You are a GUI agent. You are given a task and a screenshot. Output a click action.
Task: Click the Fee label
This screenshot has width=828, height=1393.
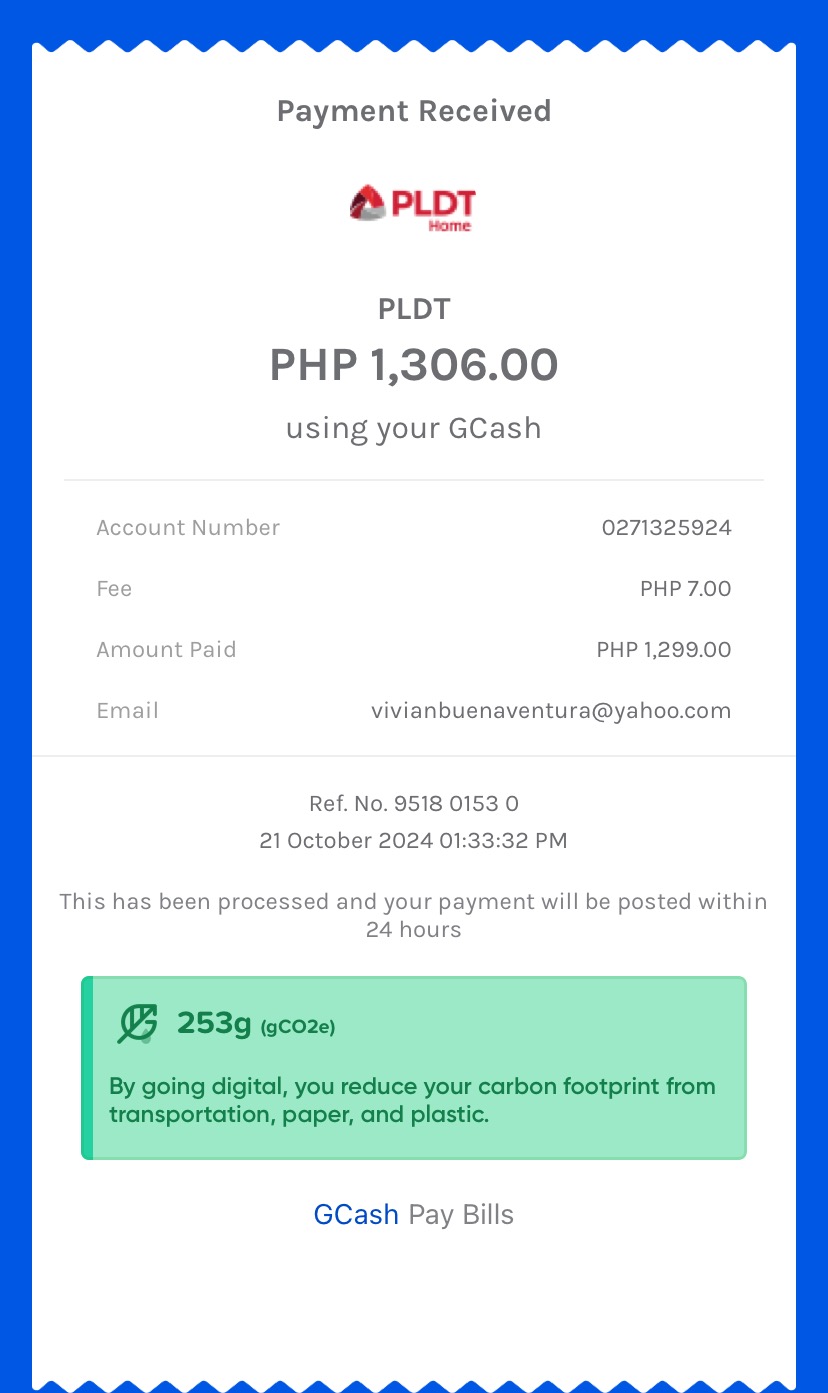(114, 589)
